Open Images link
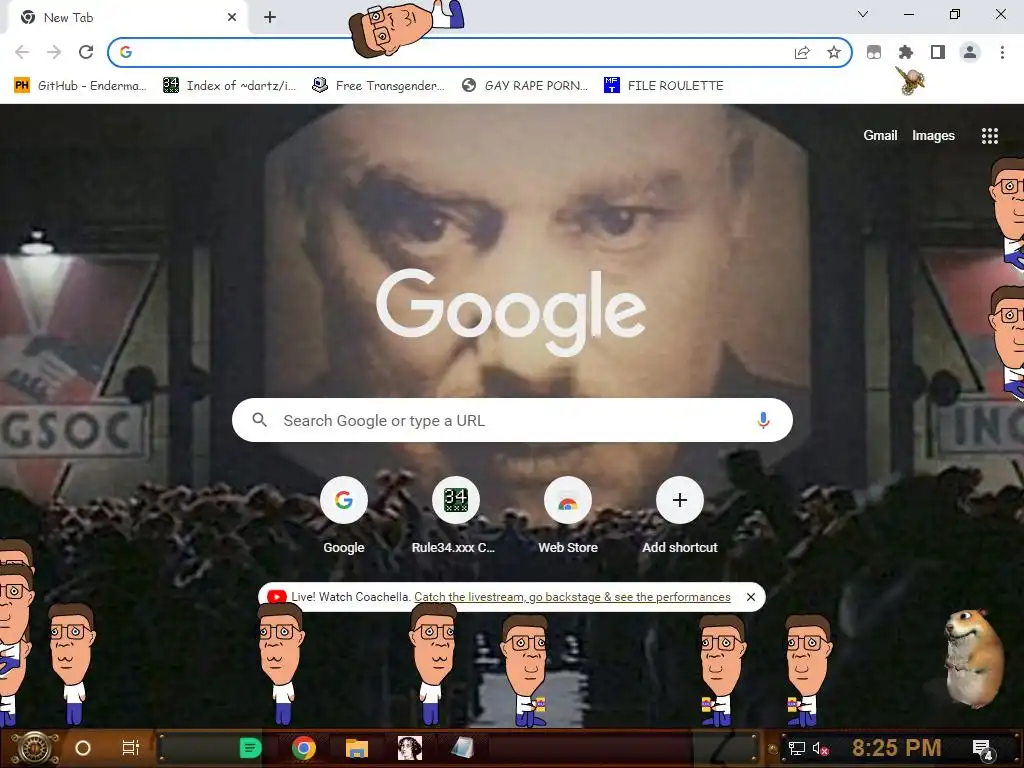1024x768 pixels. (933, 135)
